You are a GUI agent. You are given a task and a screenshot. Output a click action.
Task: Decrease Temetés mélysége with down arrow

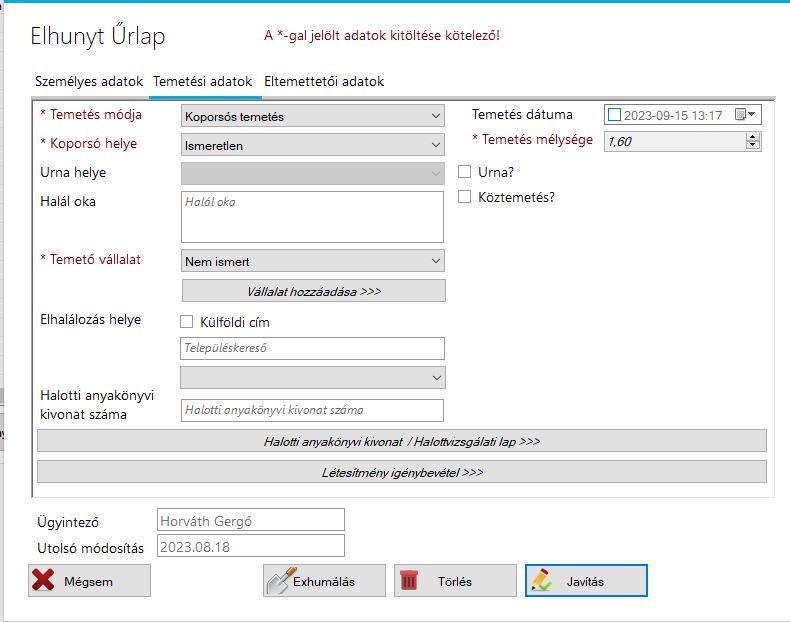[x=752, y=146]
